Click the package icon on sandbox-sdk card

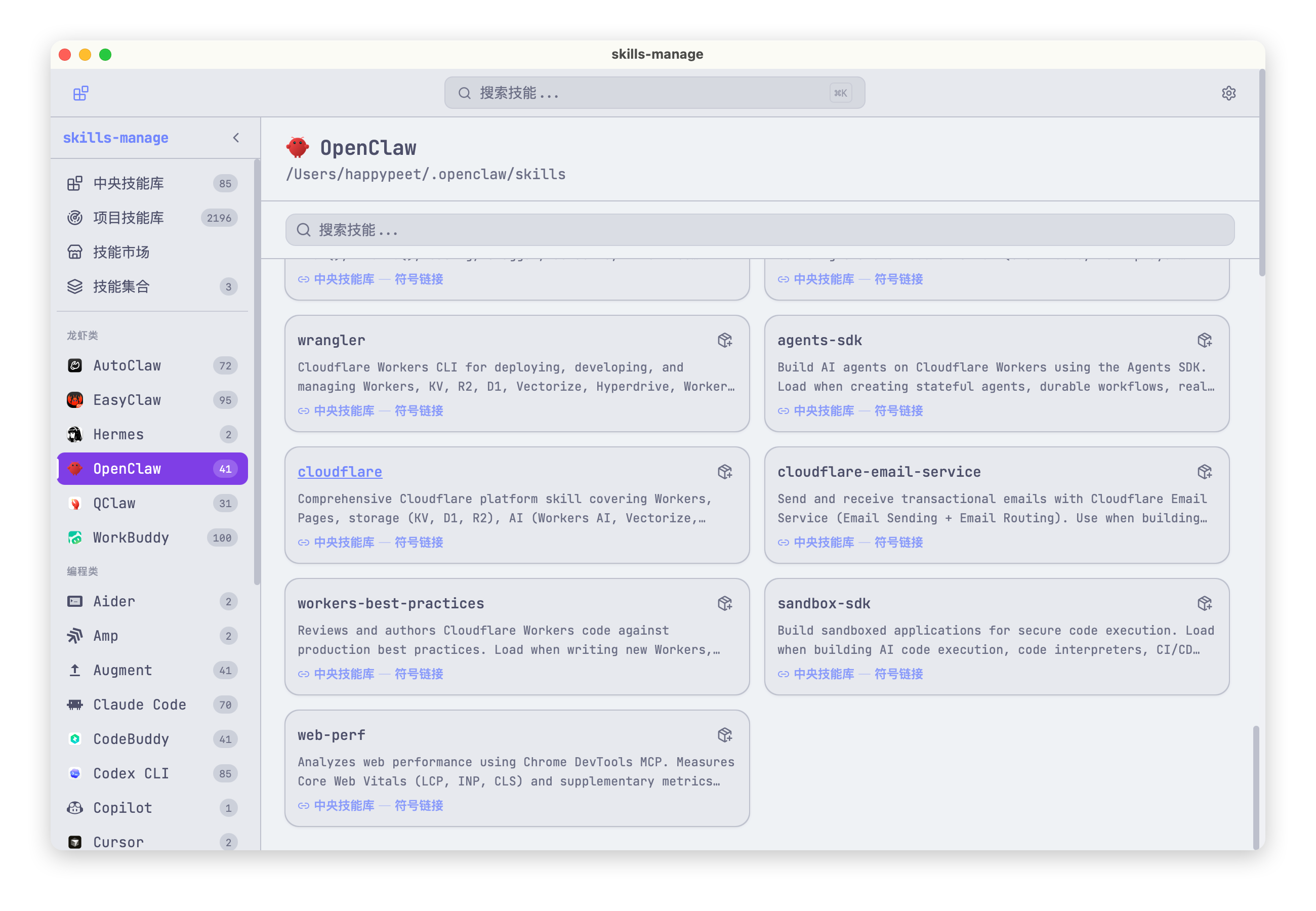(x=1205, y=603)
